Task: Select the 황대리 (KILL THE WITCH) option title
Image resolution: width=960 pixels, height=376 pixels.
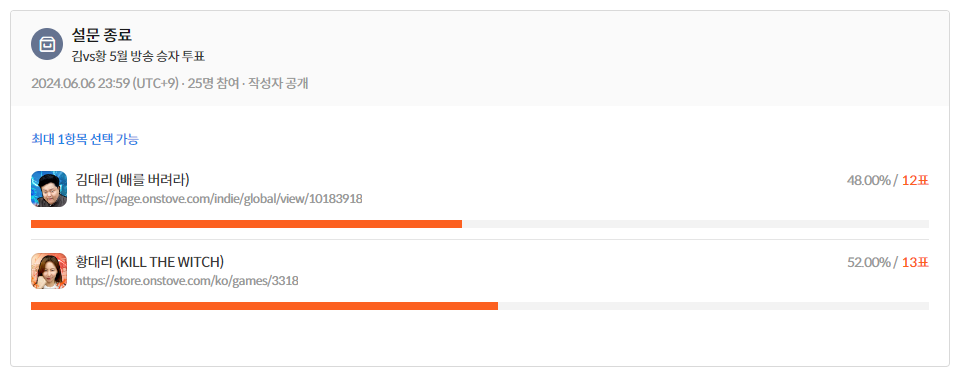Action: click(149, 262)
